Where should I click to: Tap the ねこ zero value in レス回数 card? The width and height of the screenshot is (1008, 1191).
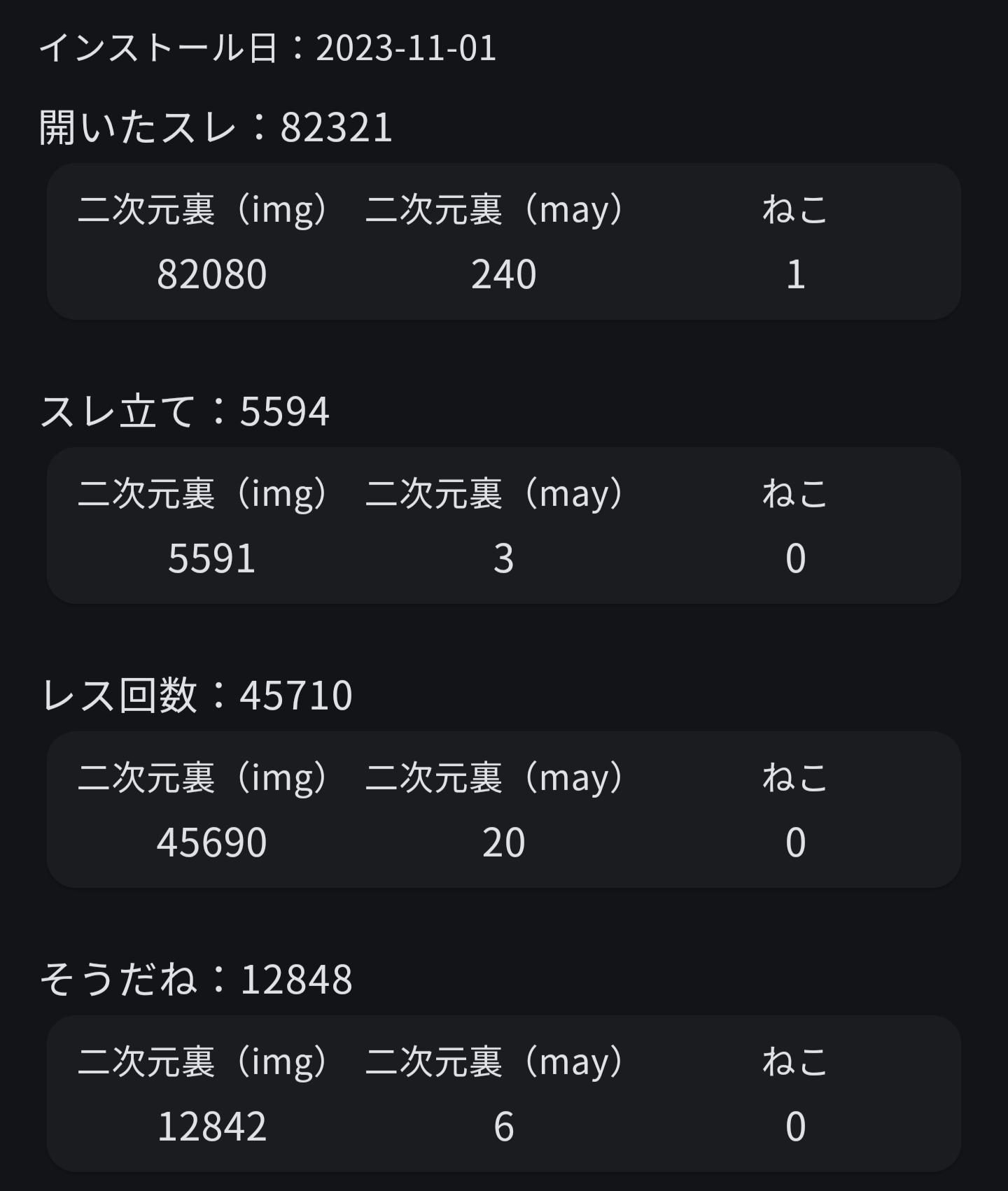[795, 842]
